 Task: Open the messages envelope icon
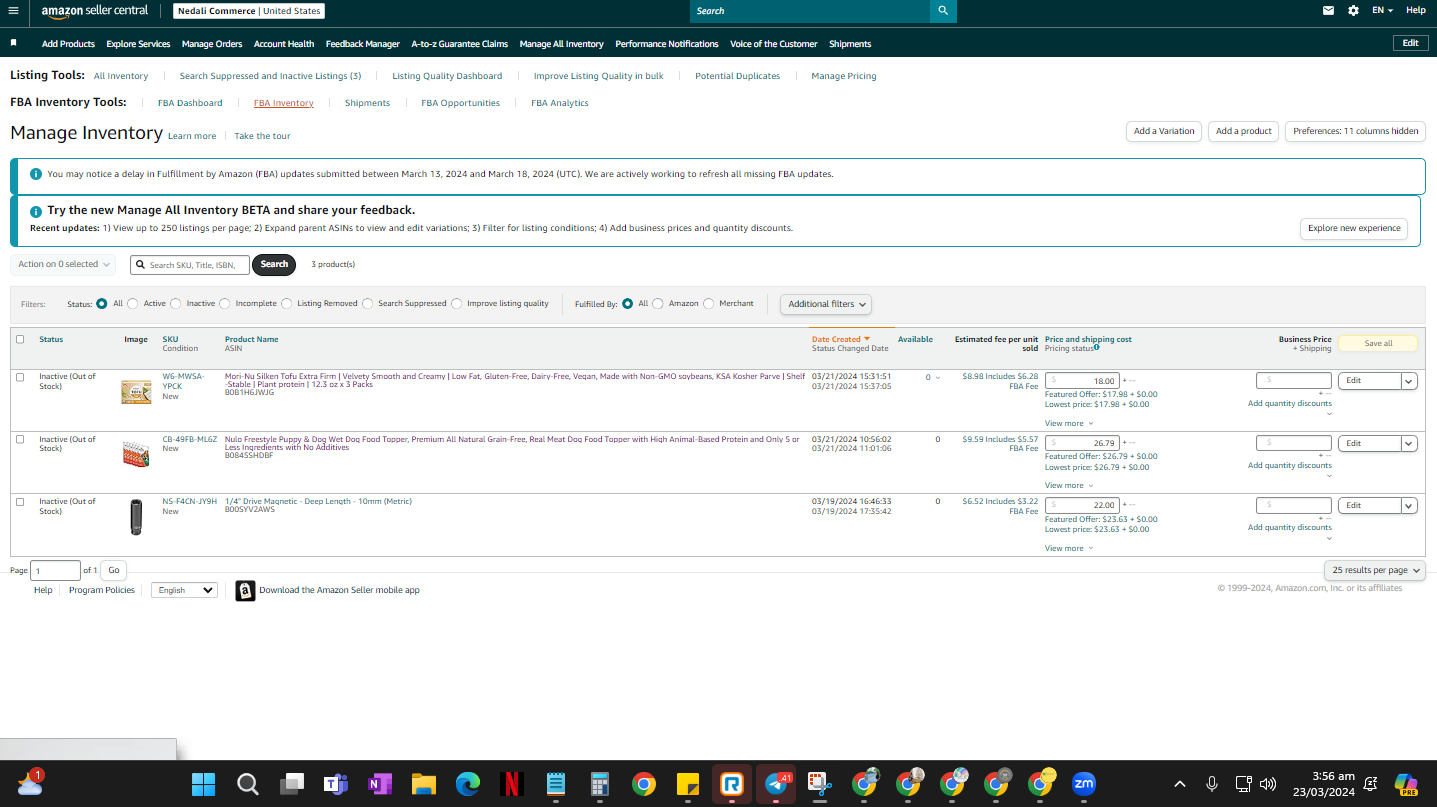(1328, 10)
